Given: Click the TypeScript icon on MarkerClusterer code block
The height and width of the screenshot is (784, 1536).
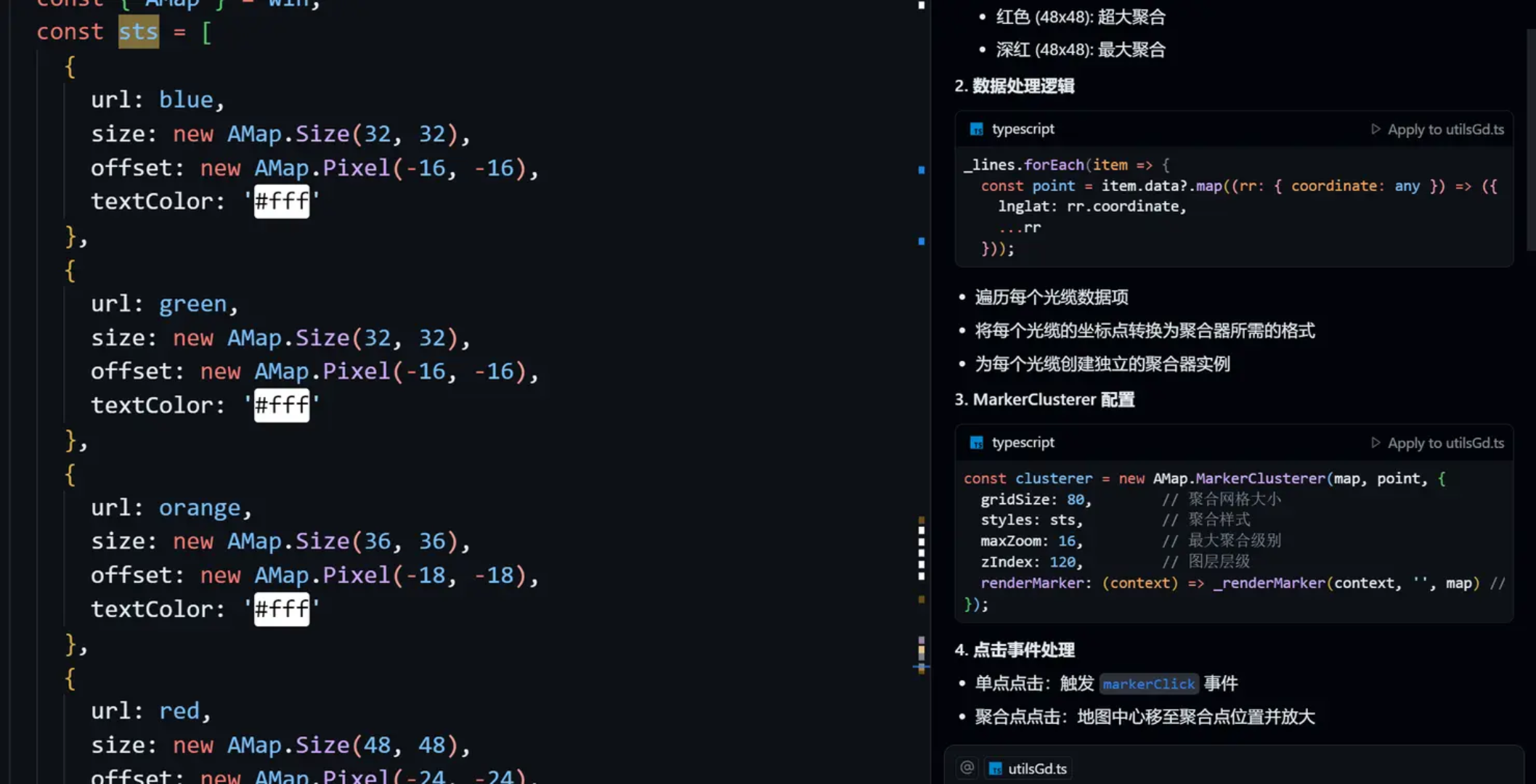Looking at the screenshot, I should (x=977, y=443).
